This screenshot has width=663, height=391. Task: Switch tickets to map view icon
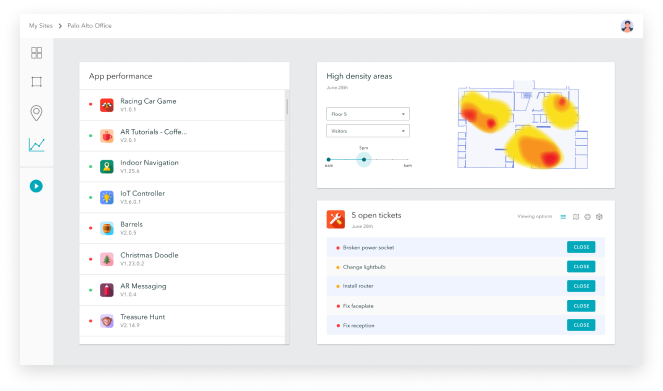click(575, 217)
